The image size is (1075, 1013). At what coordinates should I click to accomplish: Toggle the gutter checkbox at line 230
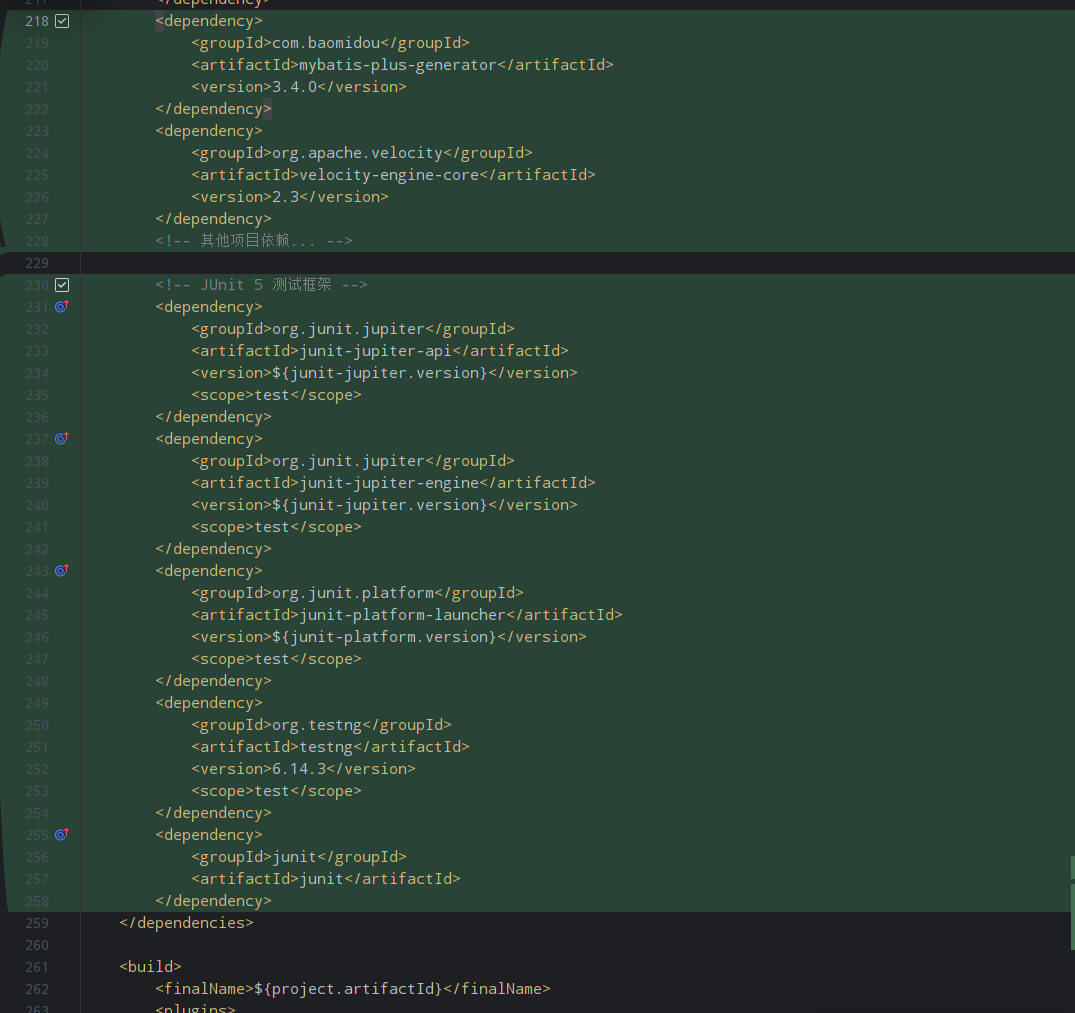tap(61, 284)
